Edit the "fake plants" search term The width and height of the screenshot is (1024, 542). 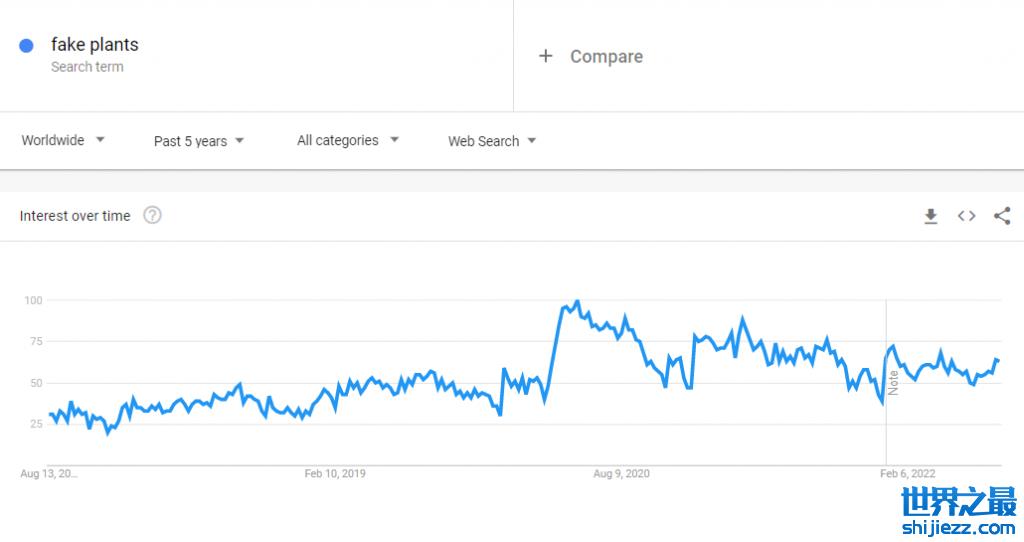(95, 45)
